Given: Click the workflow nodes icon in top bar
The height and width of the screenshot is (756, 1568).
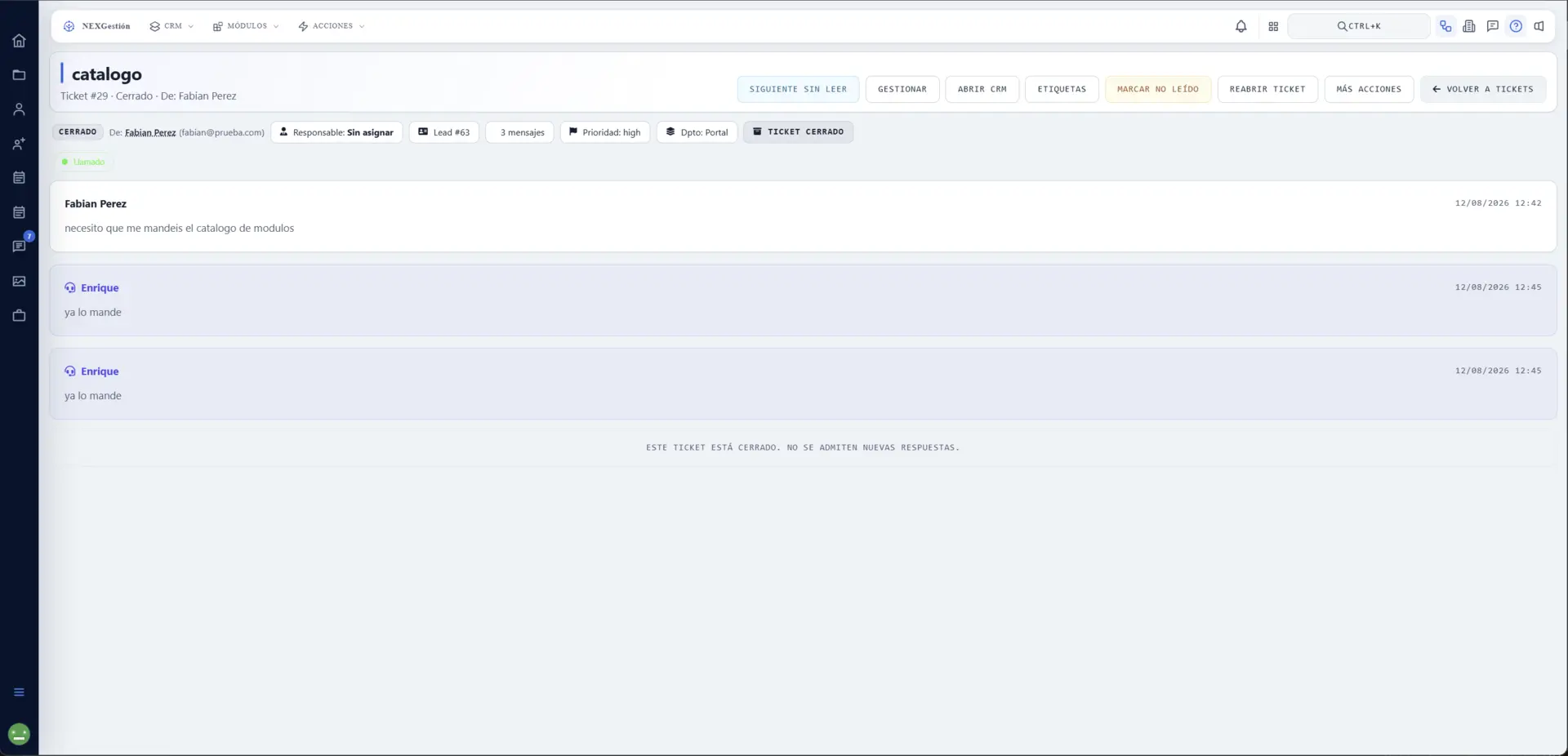Looking at the screenshot, I should tap(1445, 26).
